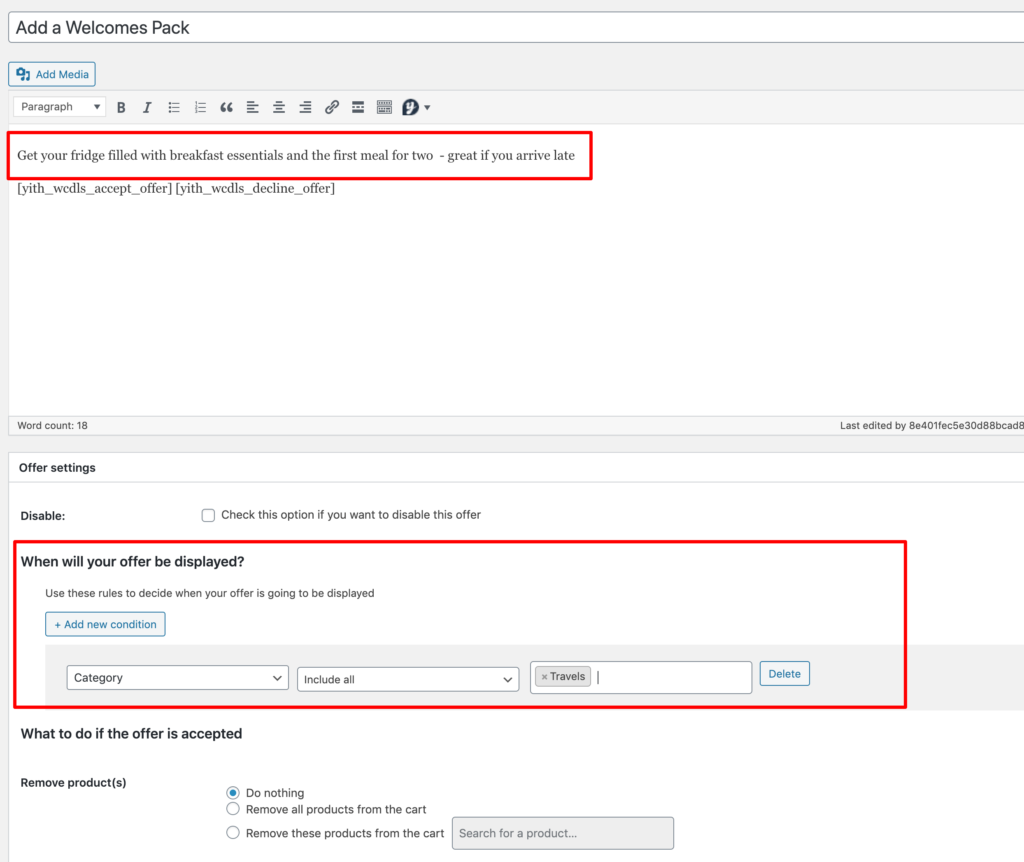Check the Disable this offer checkbox
This screenshot has height=862, width=1024.
pyautogui.click(x=208, y=515)
